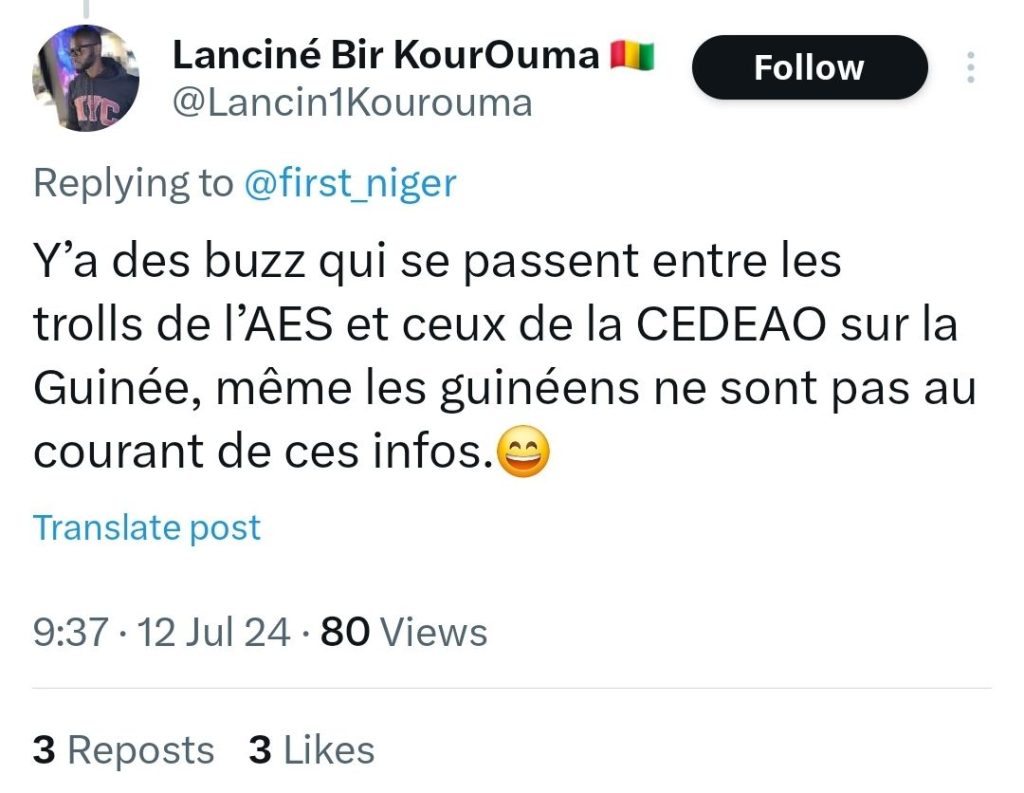1024x793 pixels.
Task: Toggle following with the Follow button
Action: (808, 67)
